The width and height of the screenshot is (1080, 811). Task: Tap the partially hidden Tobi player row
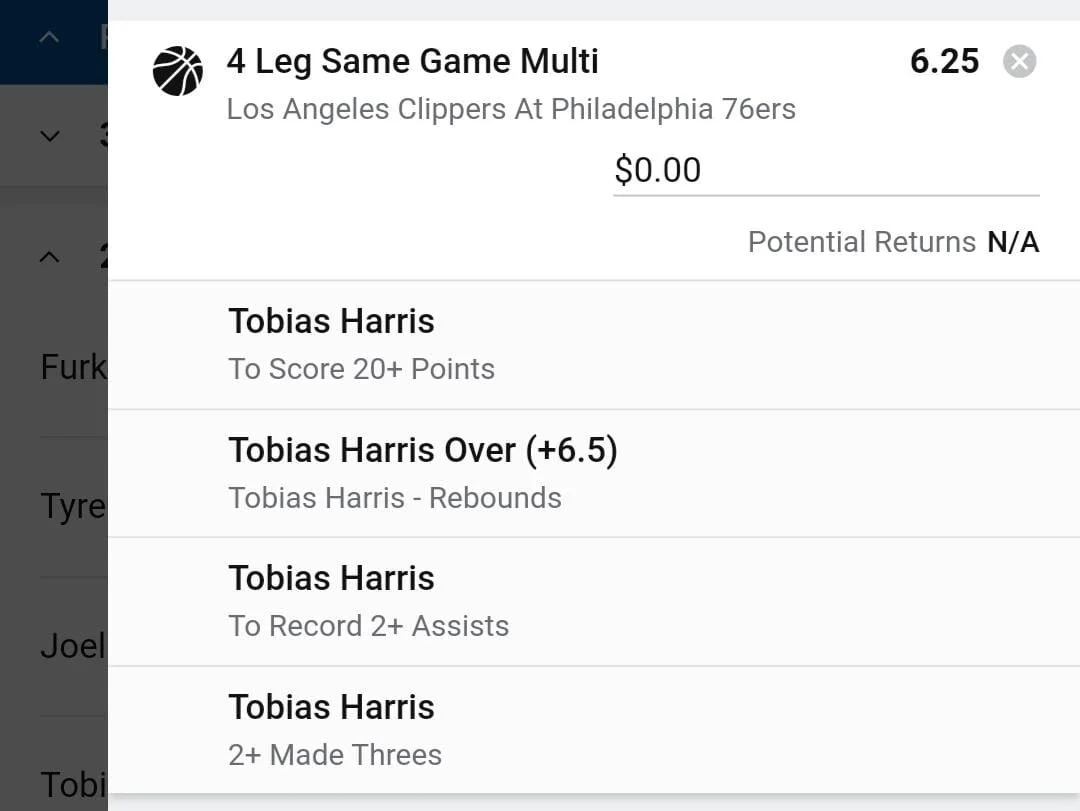(x=72, y=784)
